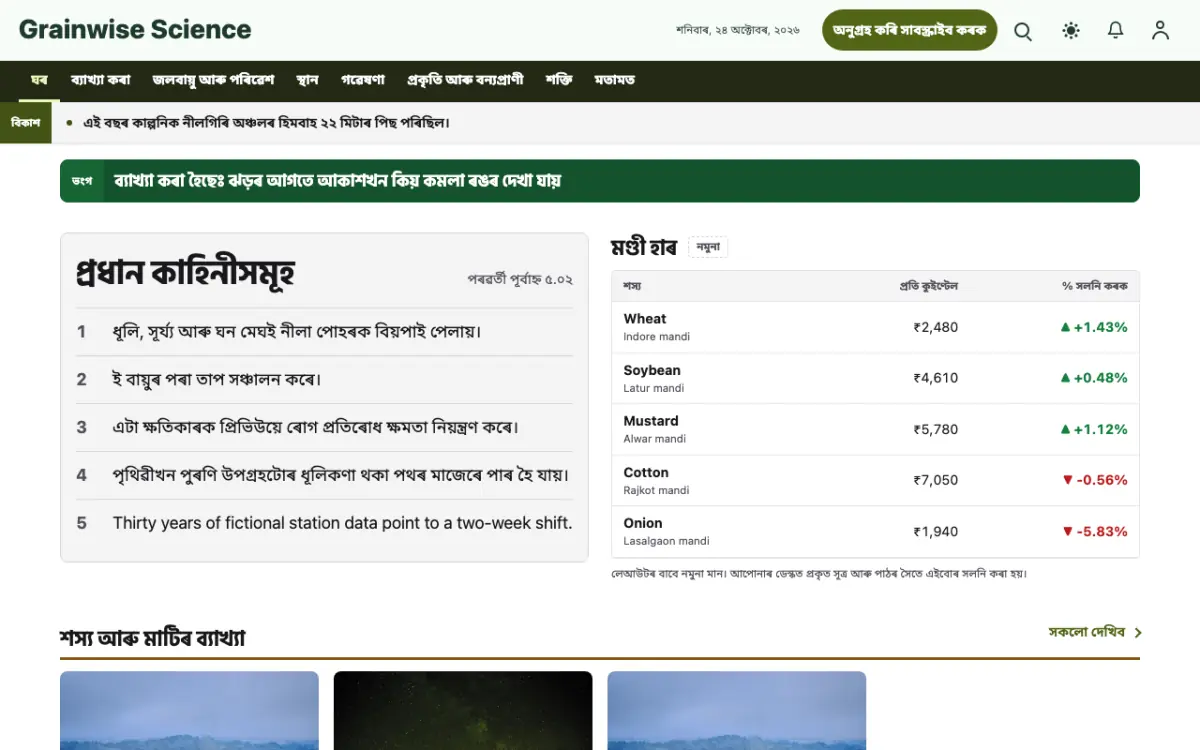Open জলবায়ু আৰু পৰিৱেশ menu item
1200x750 pixels.
click(213, 80)
